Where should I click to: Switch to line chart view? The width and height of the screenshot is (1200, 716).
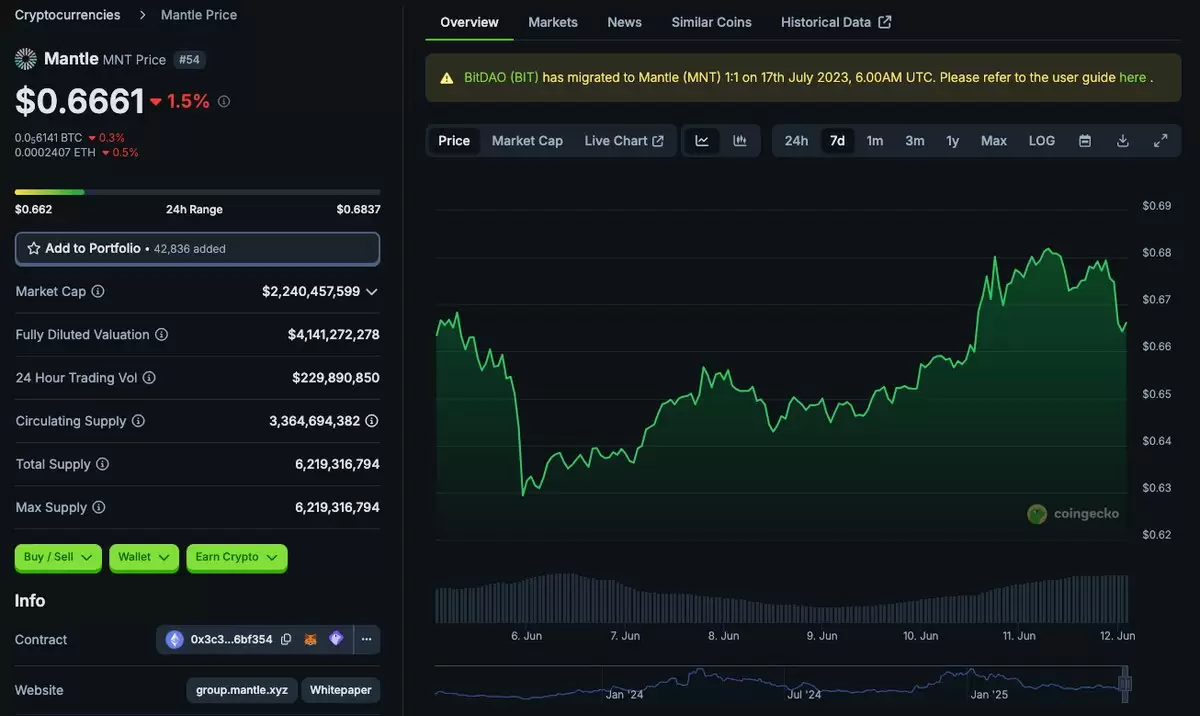[x=702, y=141]
